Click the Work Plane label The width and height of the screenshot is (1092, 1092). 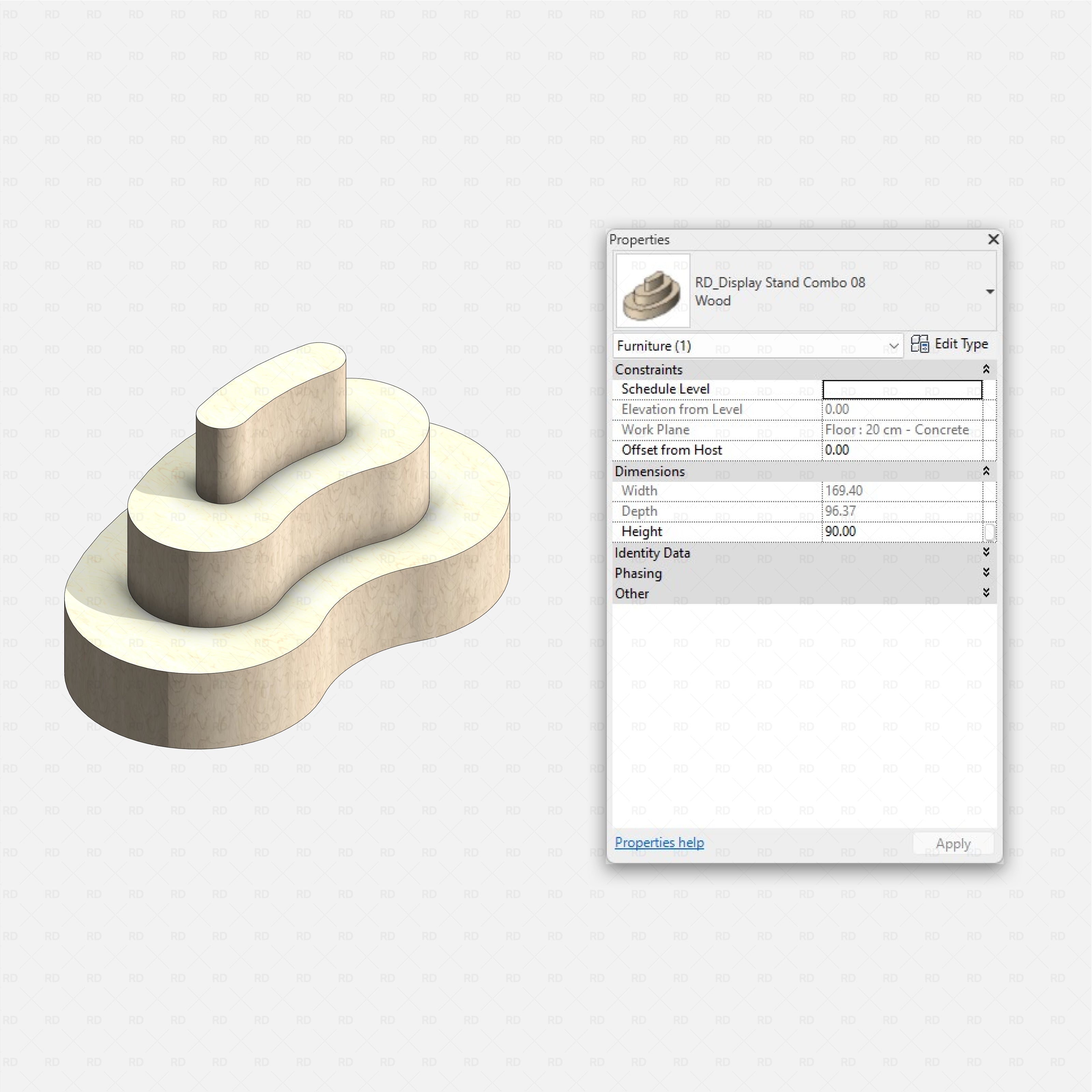pos(655,430)
